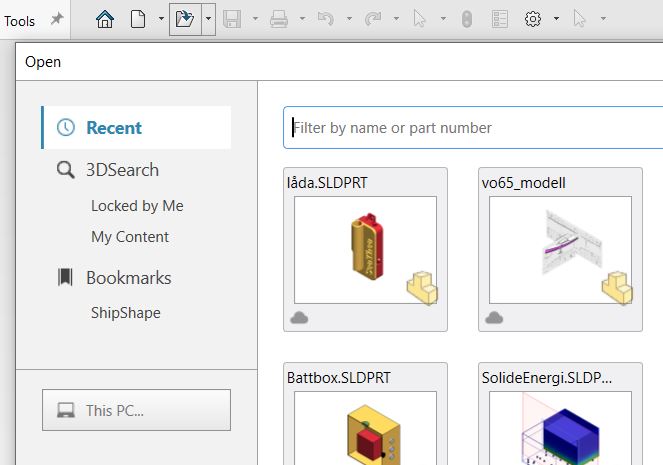Click the This PC... button
Image resolution: width=663 pixels, height=465 pixels.
coord(136,410)
